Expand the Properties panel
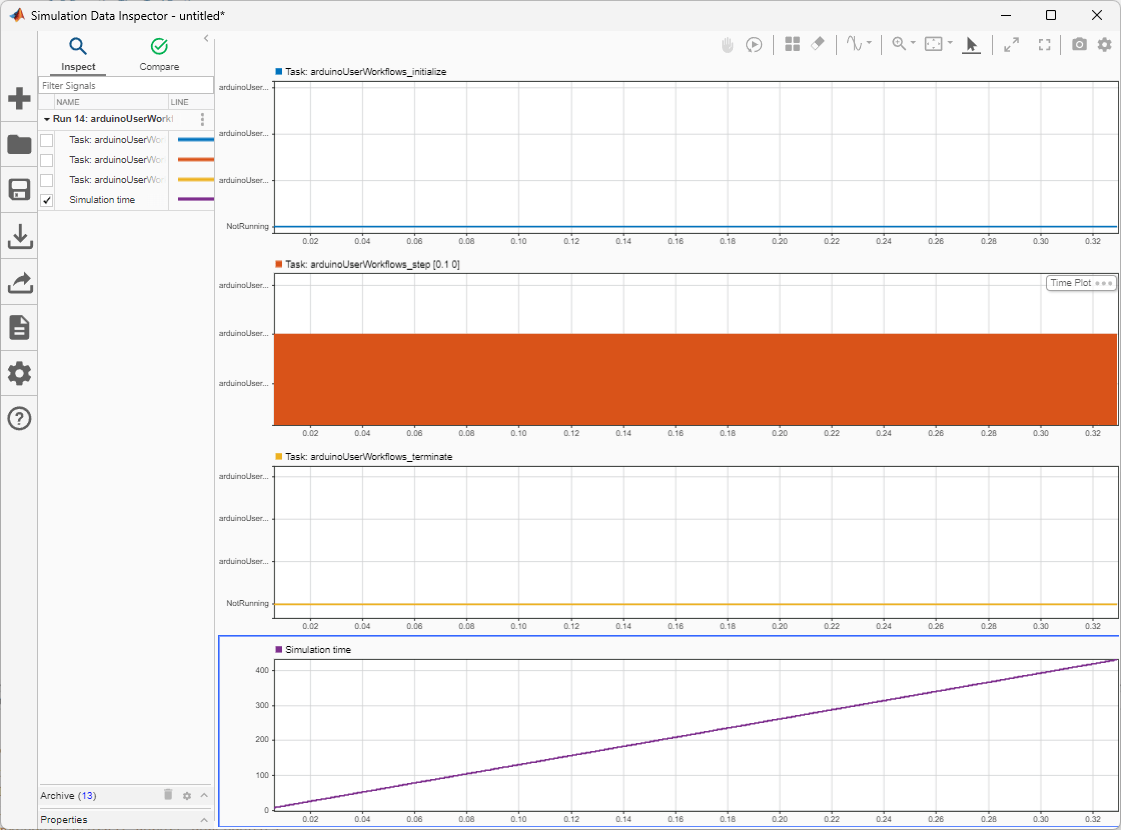Screen dimensions: 1121x830 pos(204,820)
